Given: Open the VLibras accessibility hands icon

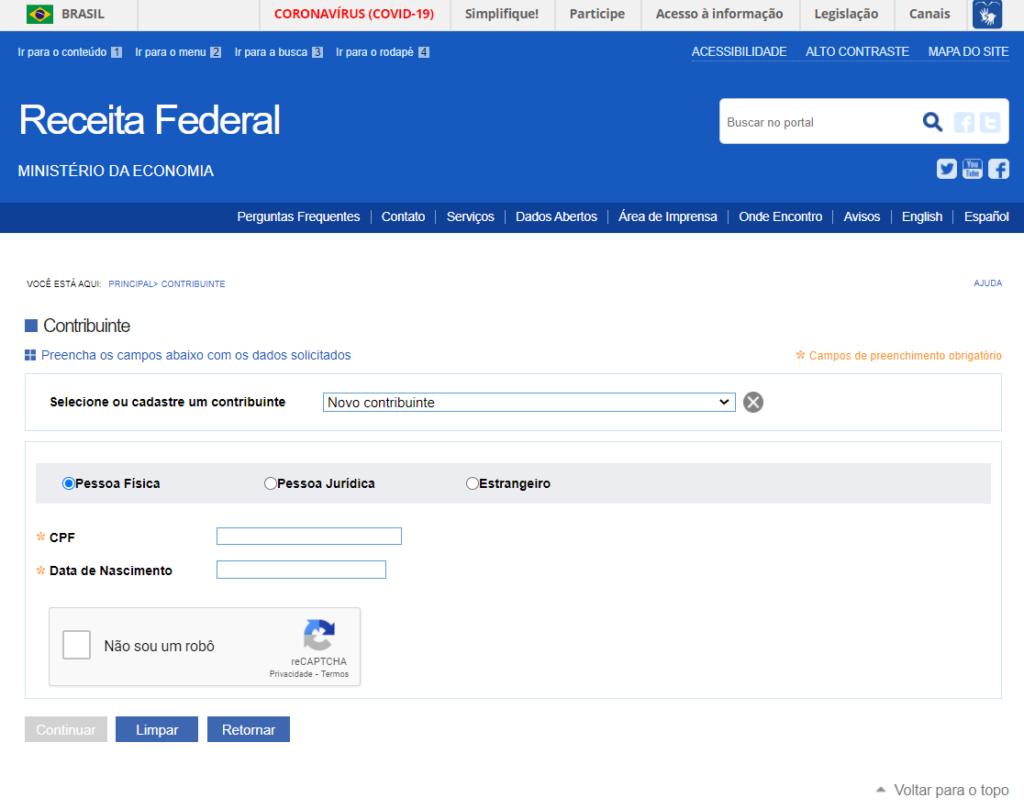Looking at the screenshot, I should pos(987,14).
